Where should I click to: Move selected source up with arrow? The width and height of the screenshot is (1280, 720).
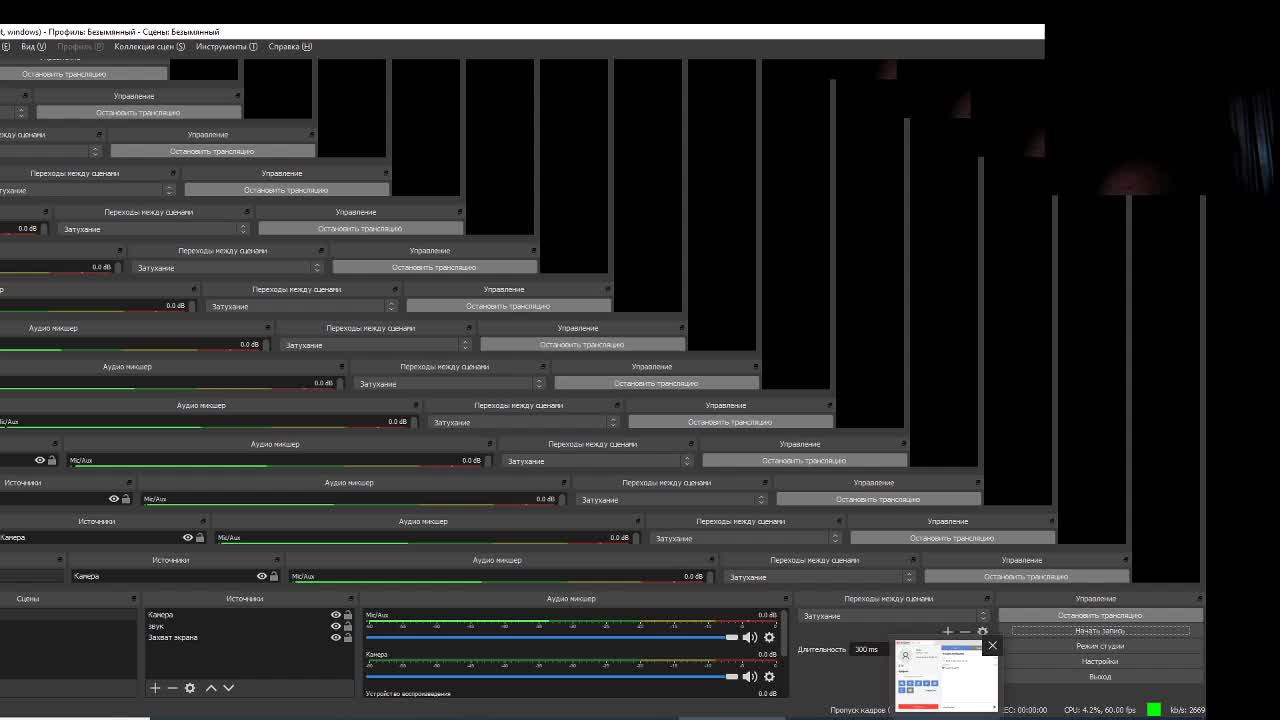211,688
